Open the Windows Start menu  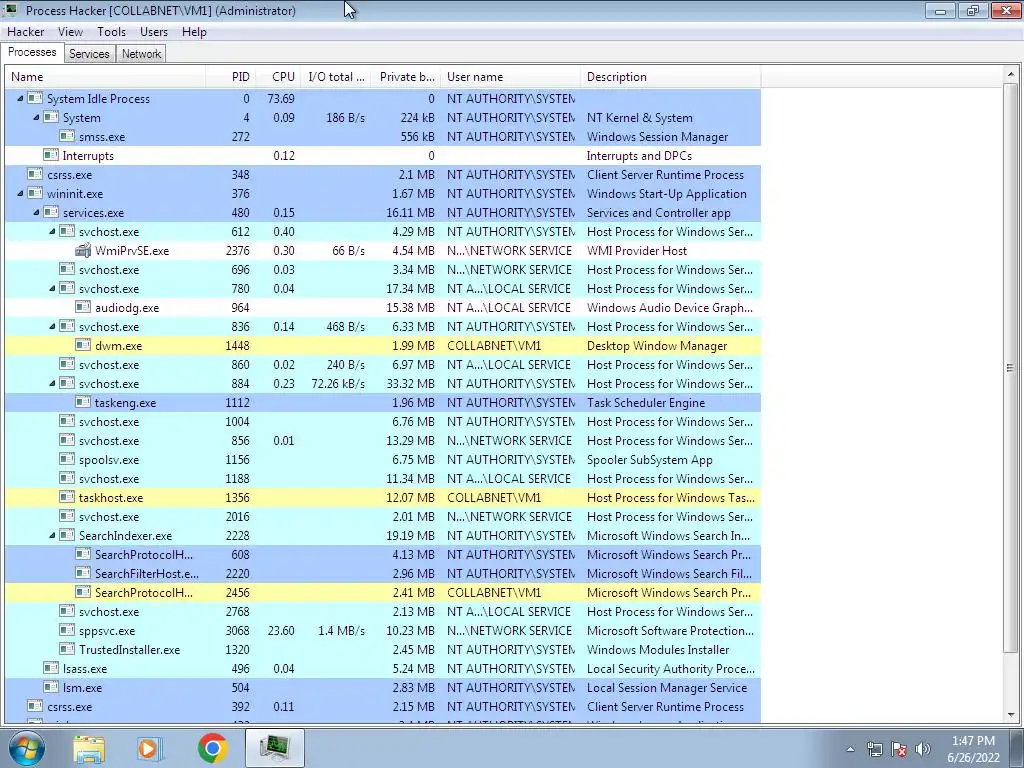click(27, 748)
